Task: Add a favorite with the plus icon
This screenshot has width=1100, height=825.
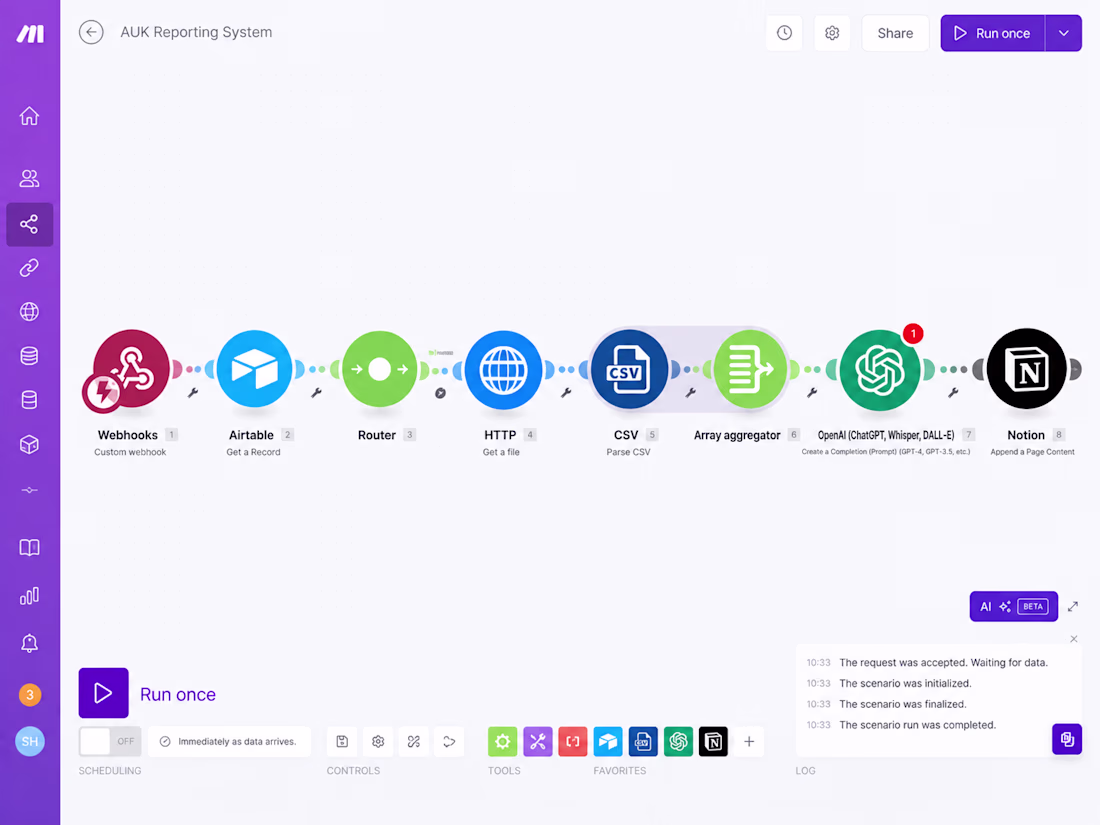Action: tap(749, 742)
